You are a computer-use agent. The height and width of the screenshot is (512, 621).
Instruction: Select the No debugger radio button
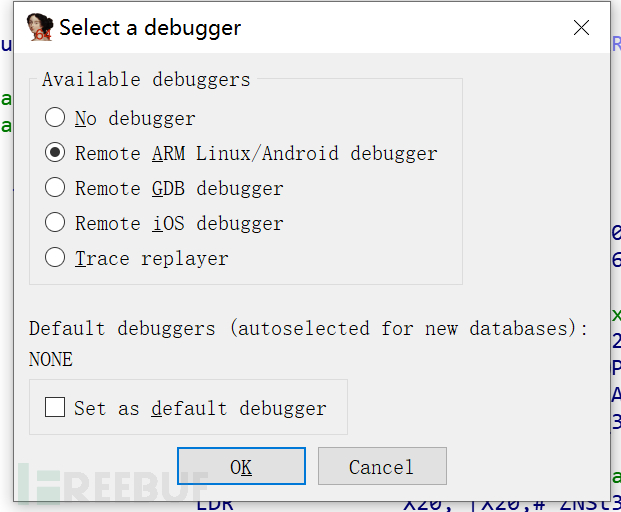pos(56,118)
